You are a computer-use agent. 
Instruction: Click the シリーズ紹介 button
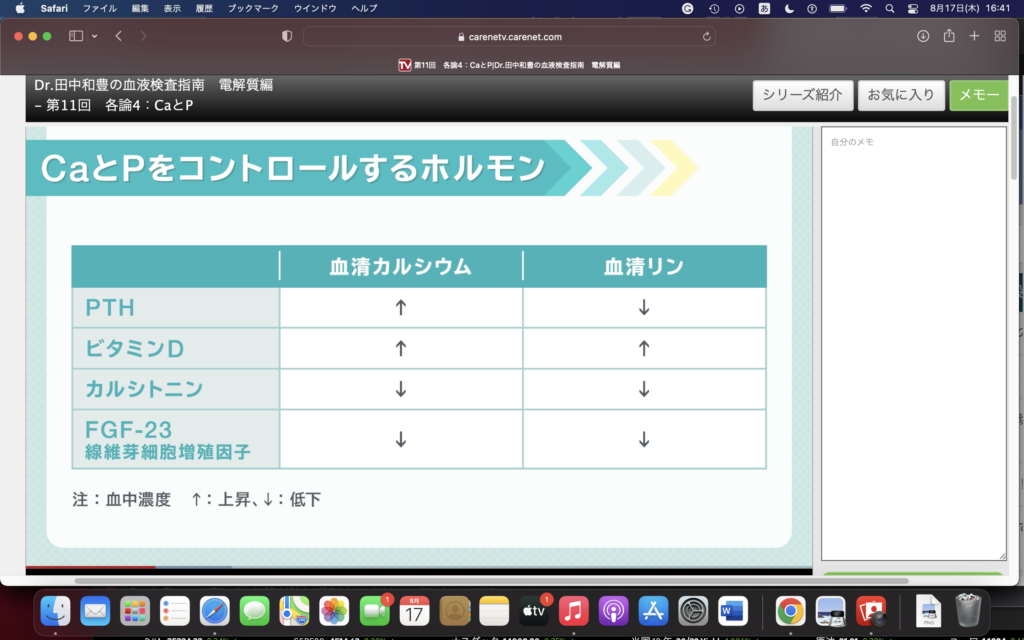(802, 95)
